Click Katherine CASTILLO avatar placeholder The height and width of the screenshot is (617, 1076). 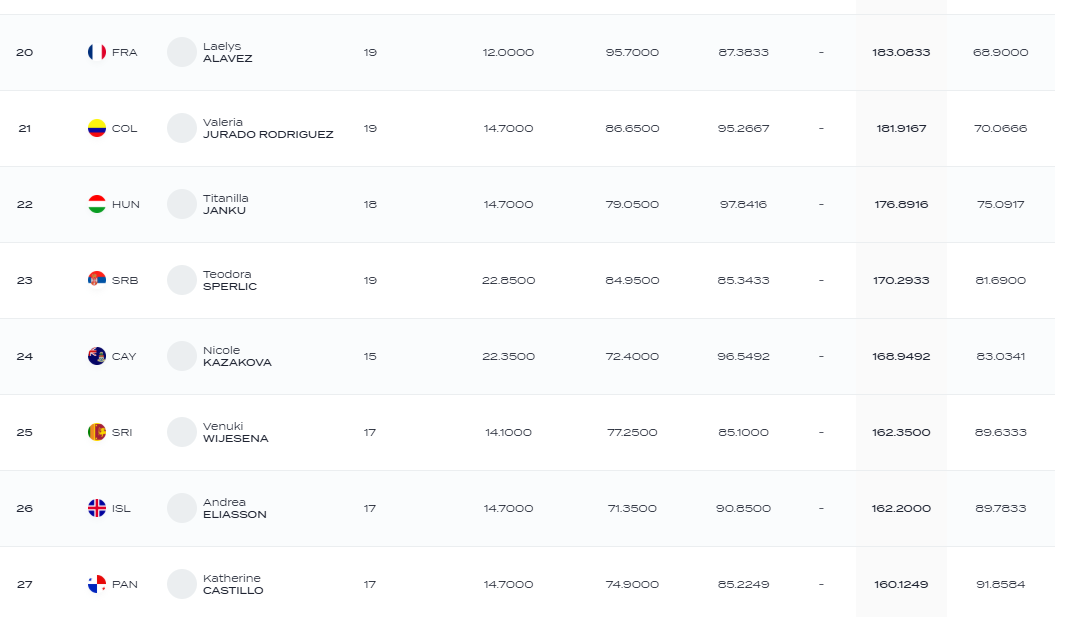click(x=182, y=584)
